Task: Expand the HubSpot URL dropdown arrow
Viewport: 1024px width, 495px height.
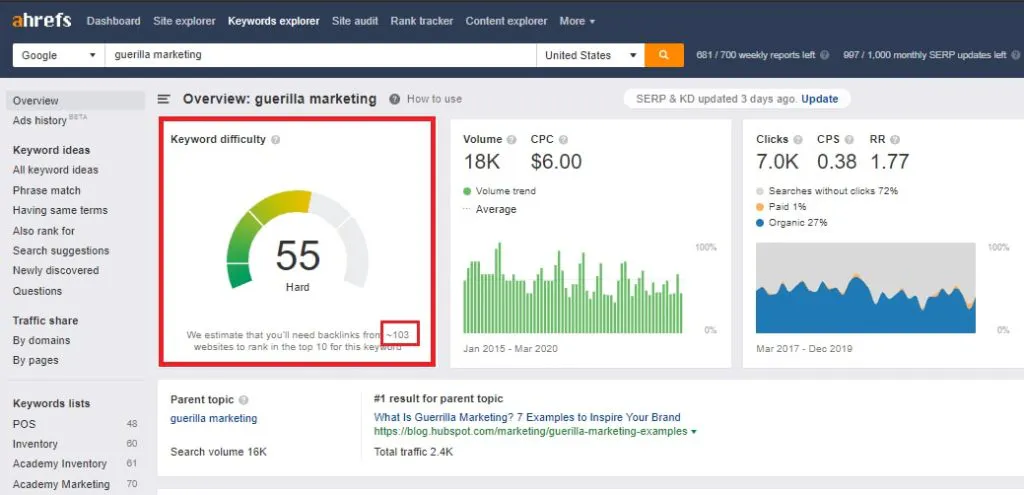Action: (694, 432)
